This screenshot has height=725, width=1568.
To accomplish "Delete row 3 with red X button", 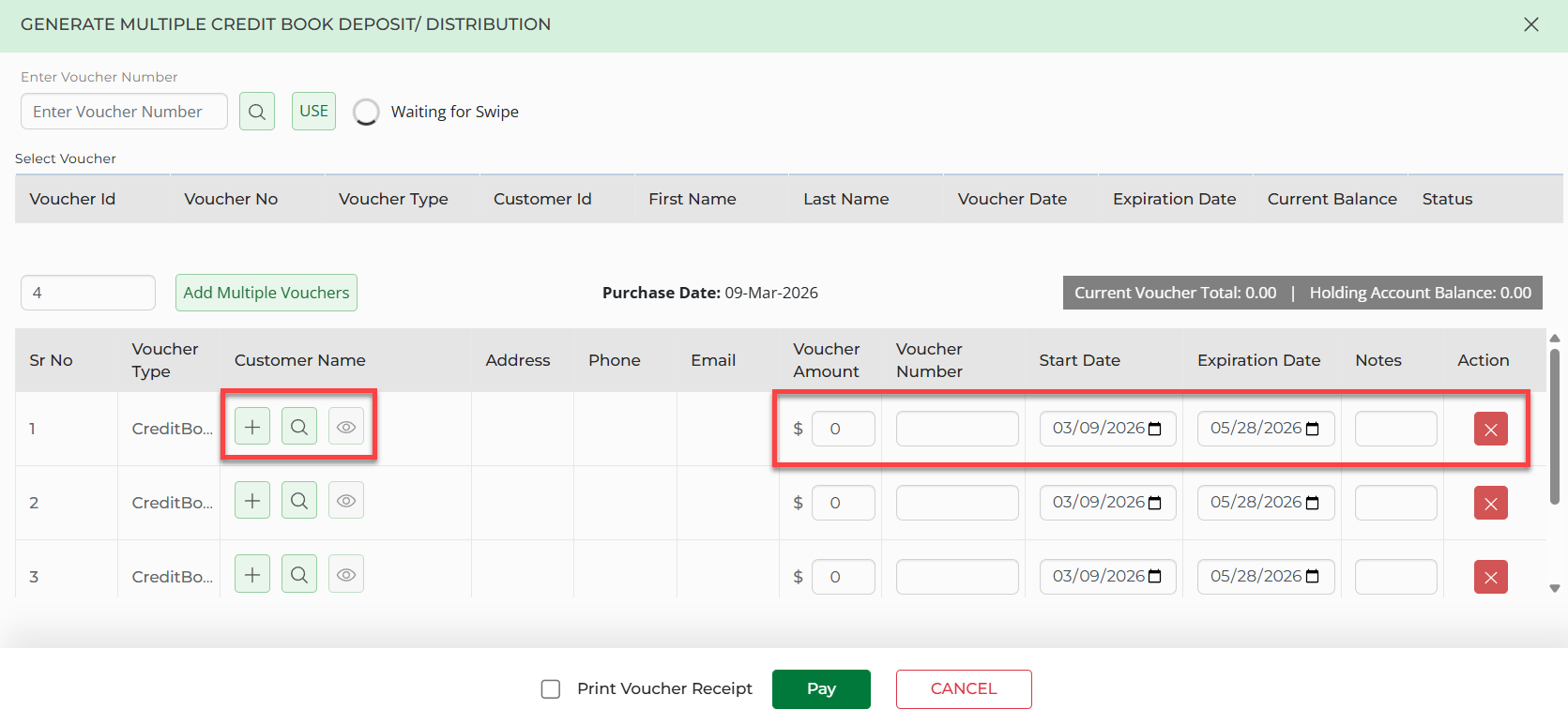I will 1490,578.
